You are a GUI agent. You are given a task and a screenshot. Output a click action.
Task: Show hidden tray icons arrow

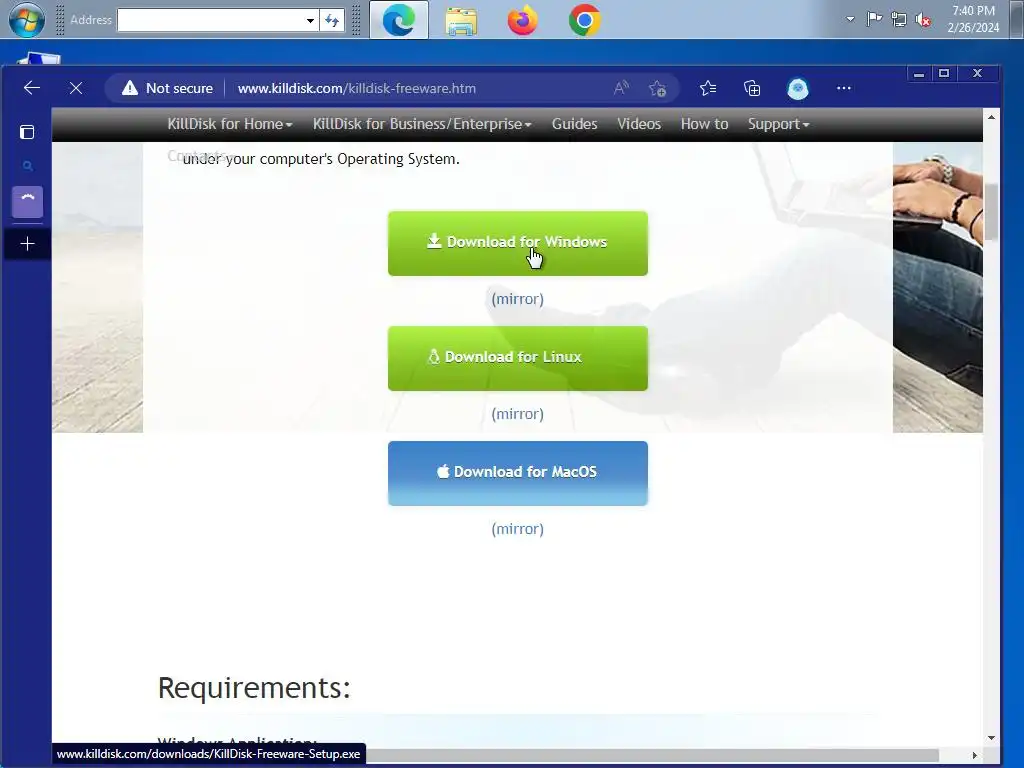[850, 20]
